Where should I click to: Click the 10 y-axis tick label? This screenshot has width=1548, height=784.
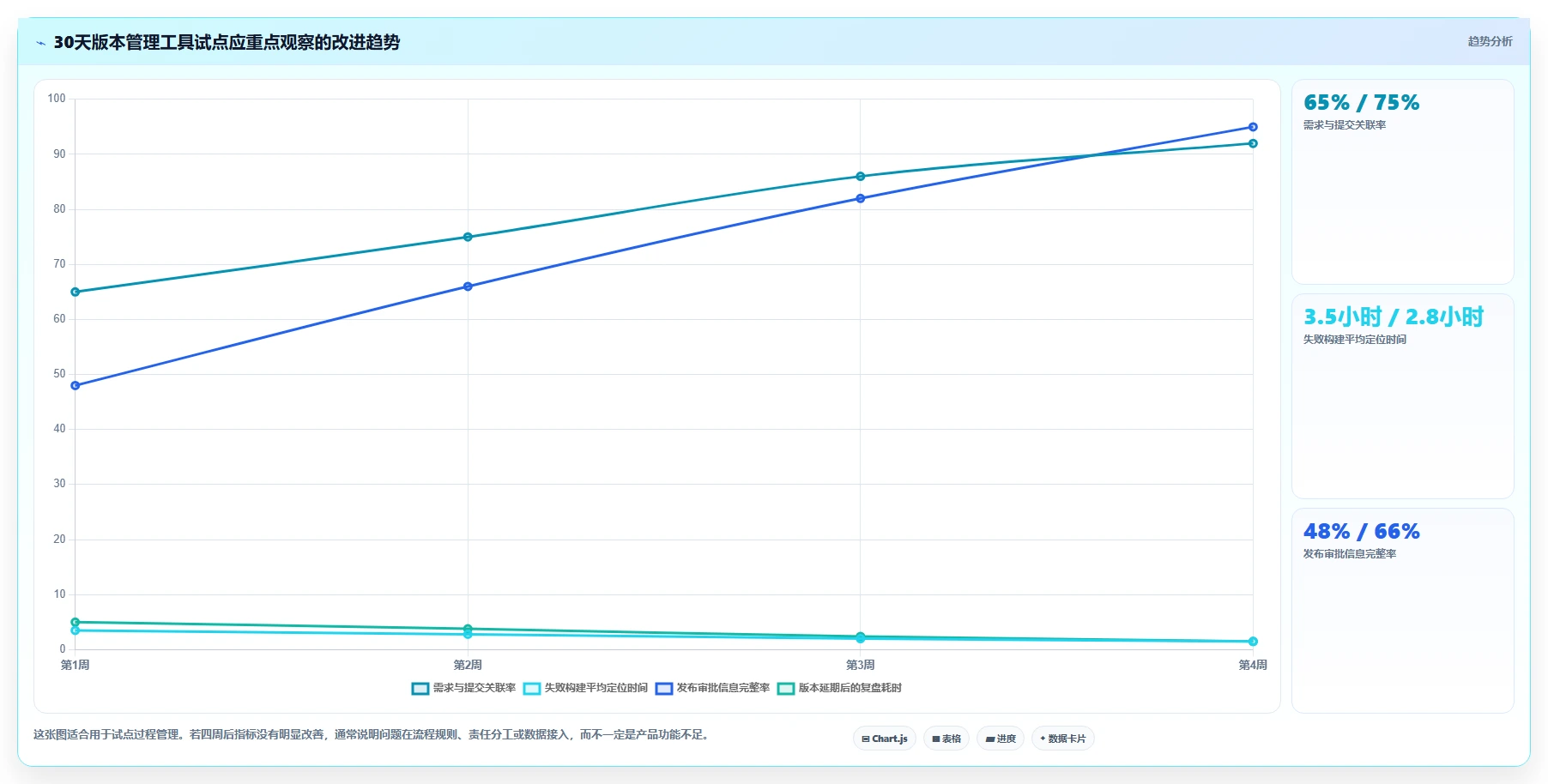[59, 594]
